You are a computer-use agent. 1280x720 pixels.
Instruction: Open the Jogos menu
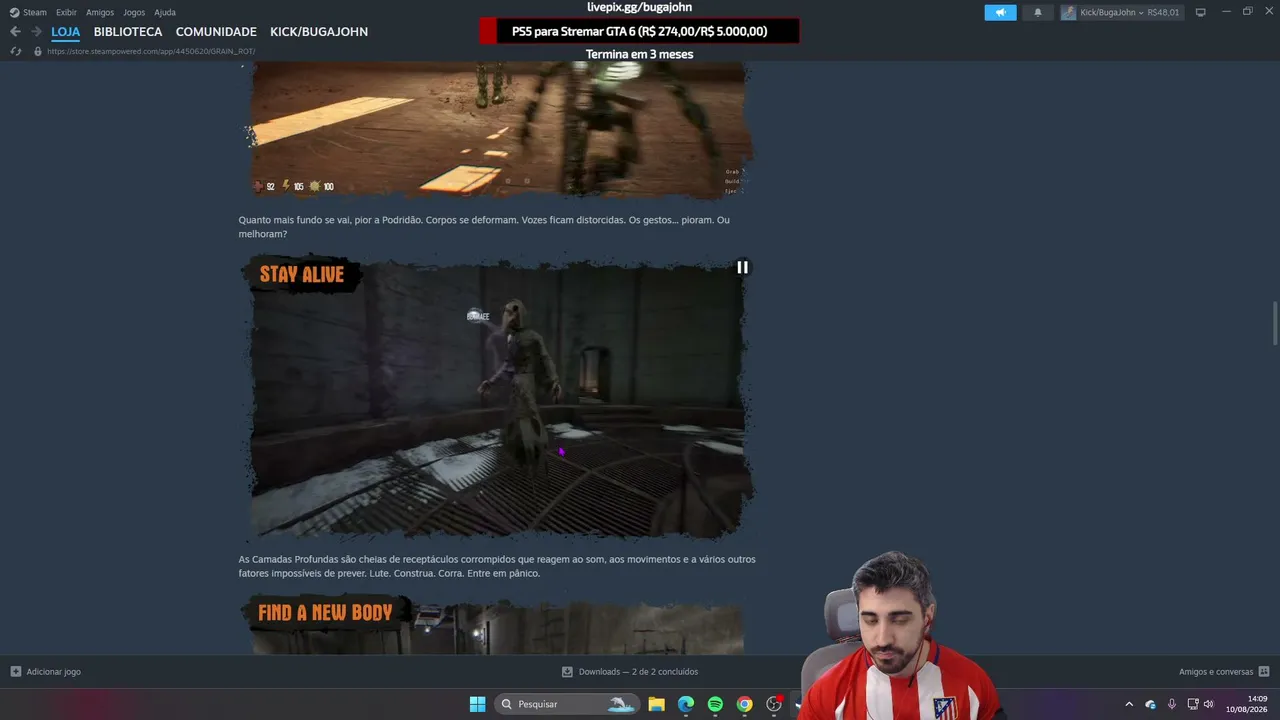(134, 12)
